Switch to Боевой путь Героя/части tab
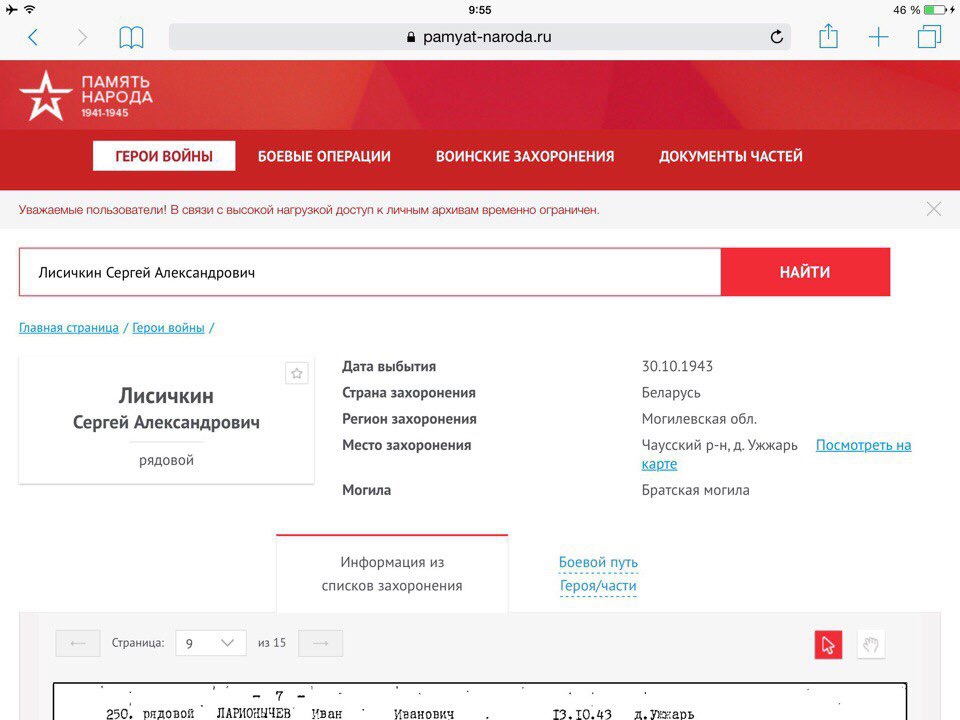 click(x=598, y=574)
